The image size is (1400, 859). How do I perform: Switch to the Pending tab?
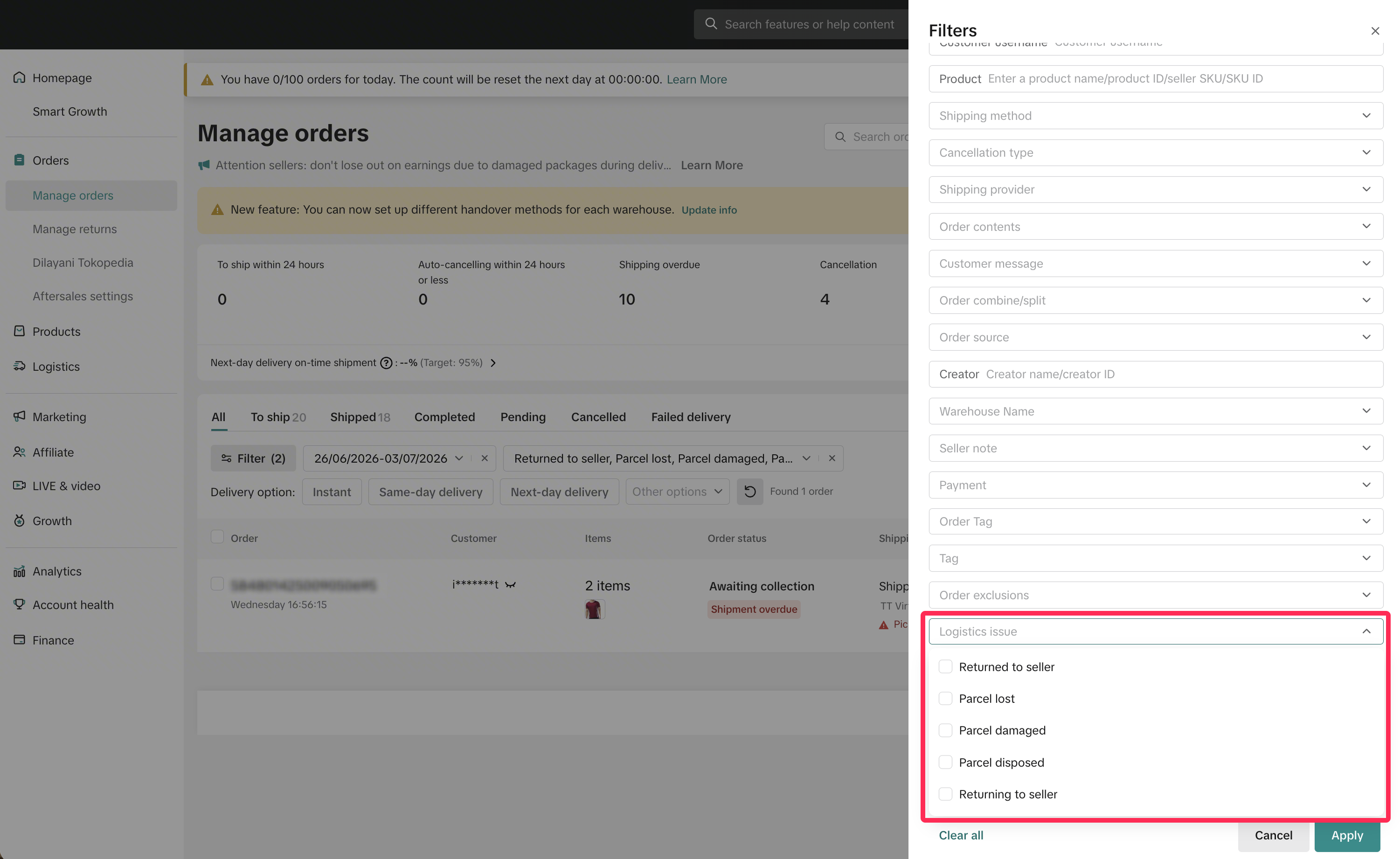click(x=523, y=416)
